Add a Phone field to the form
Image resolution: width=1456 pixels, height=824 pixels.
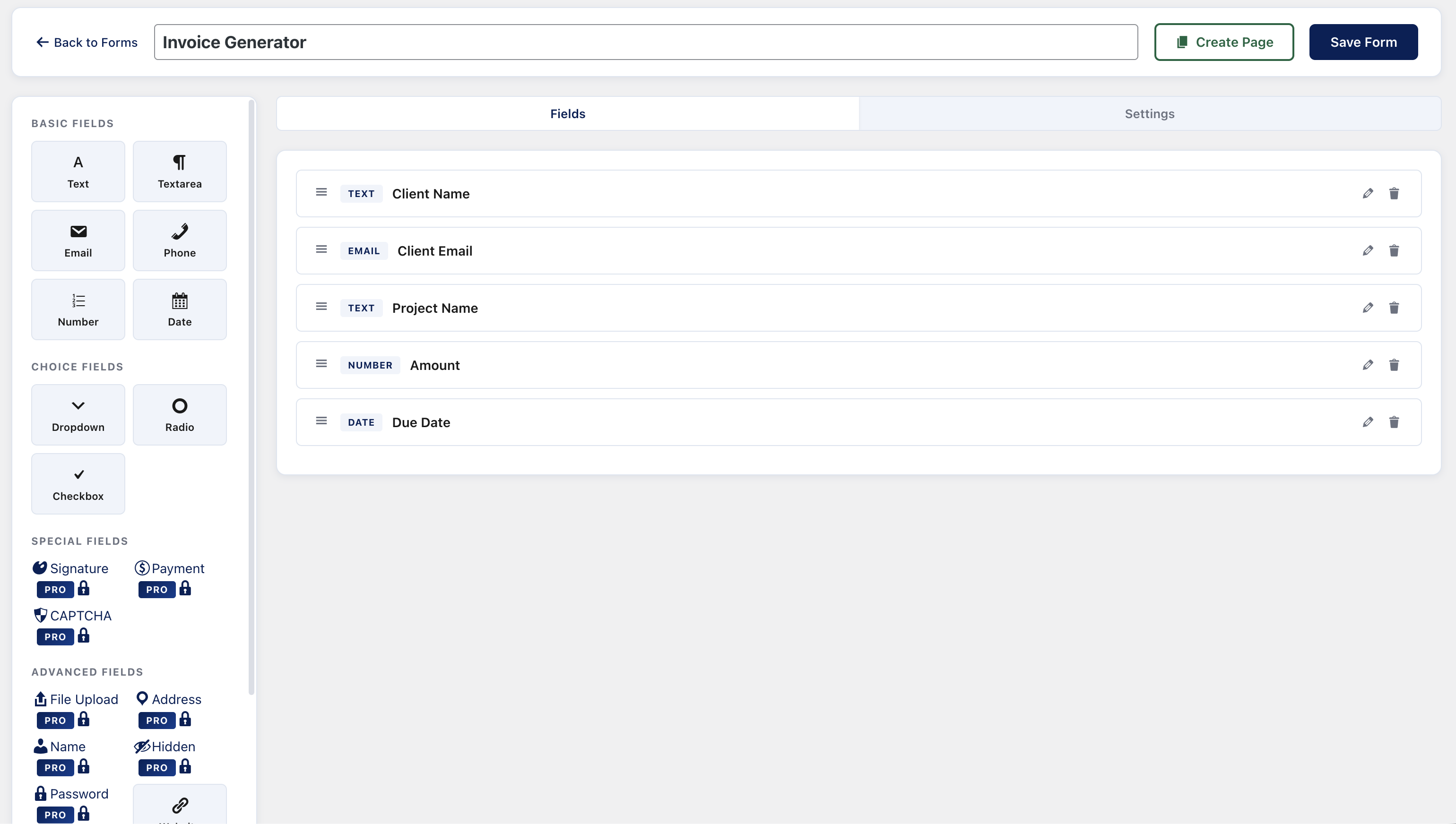pyautogui.click(x=180, y=240)
